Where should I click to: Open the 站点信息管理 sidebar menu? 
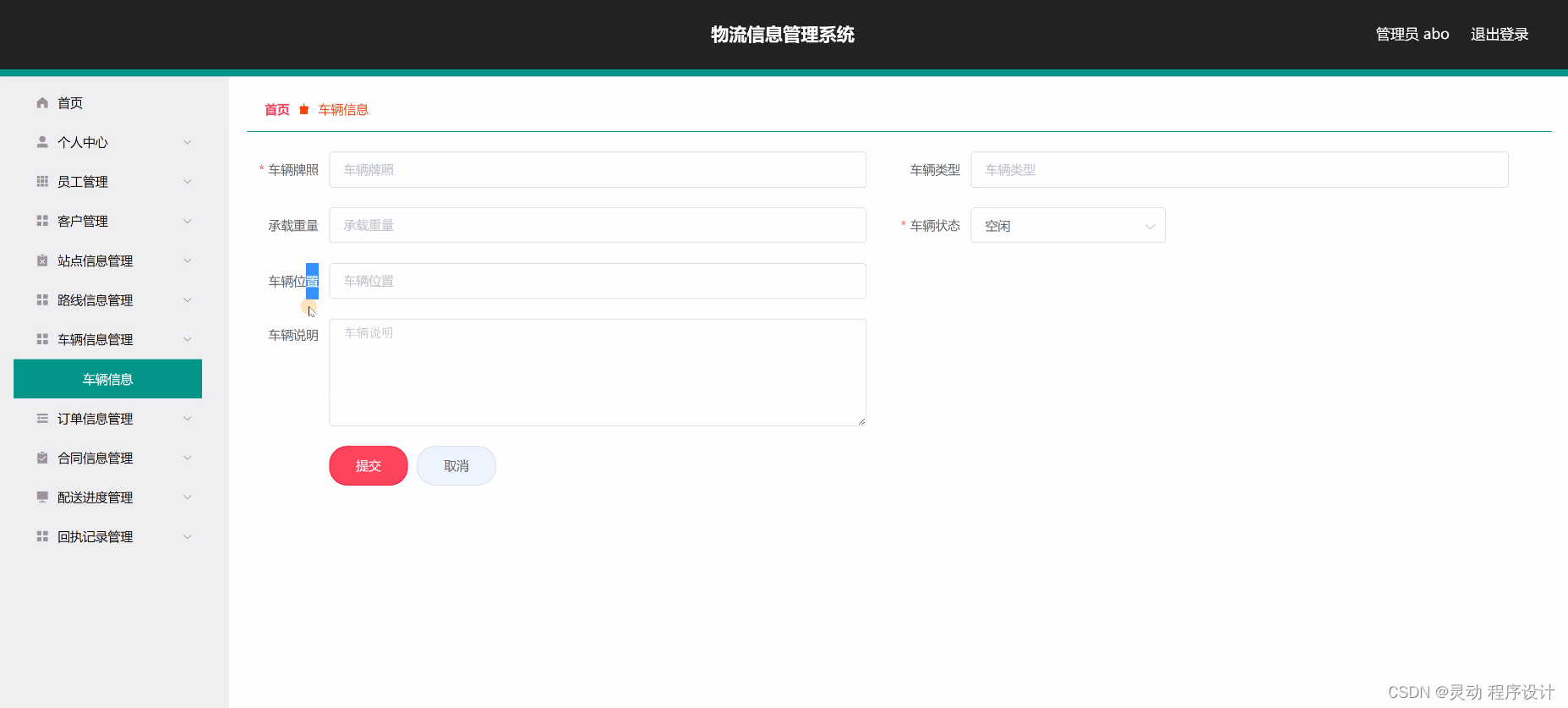click(107, 261)
